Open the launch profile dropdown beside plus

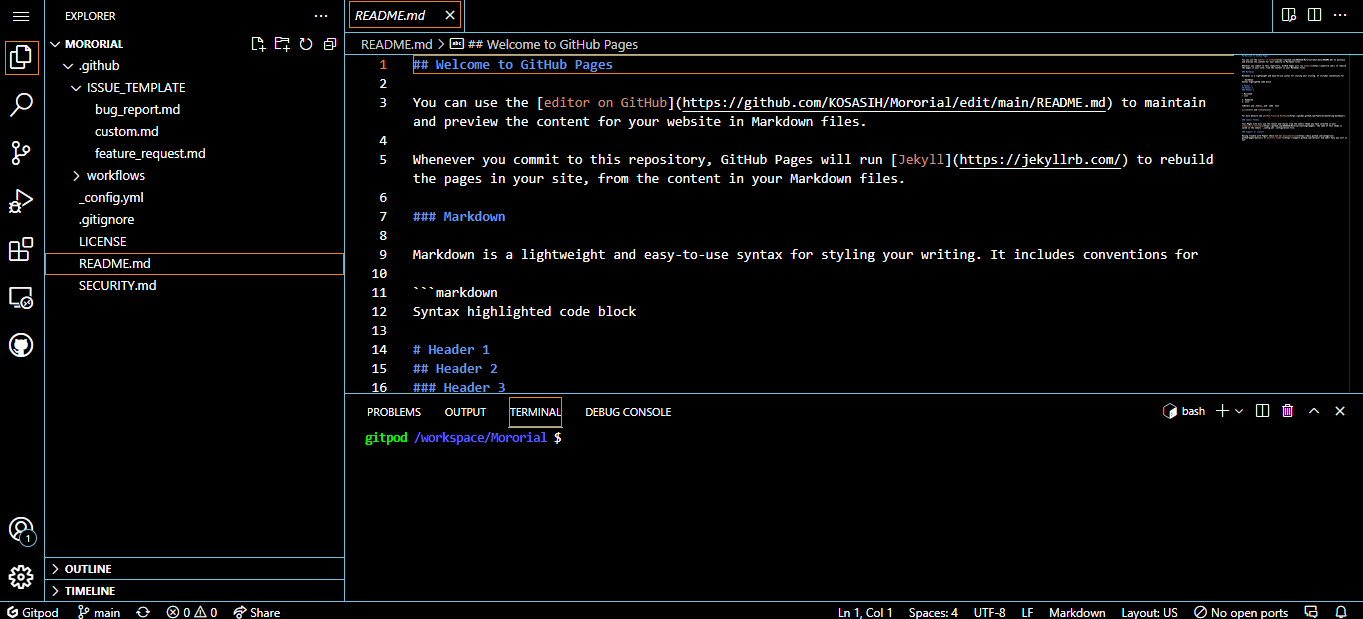[1239, 411]
